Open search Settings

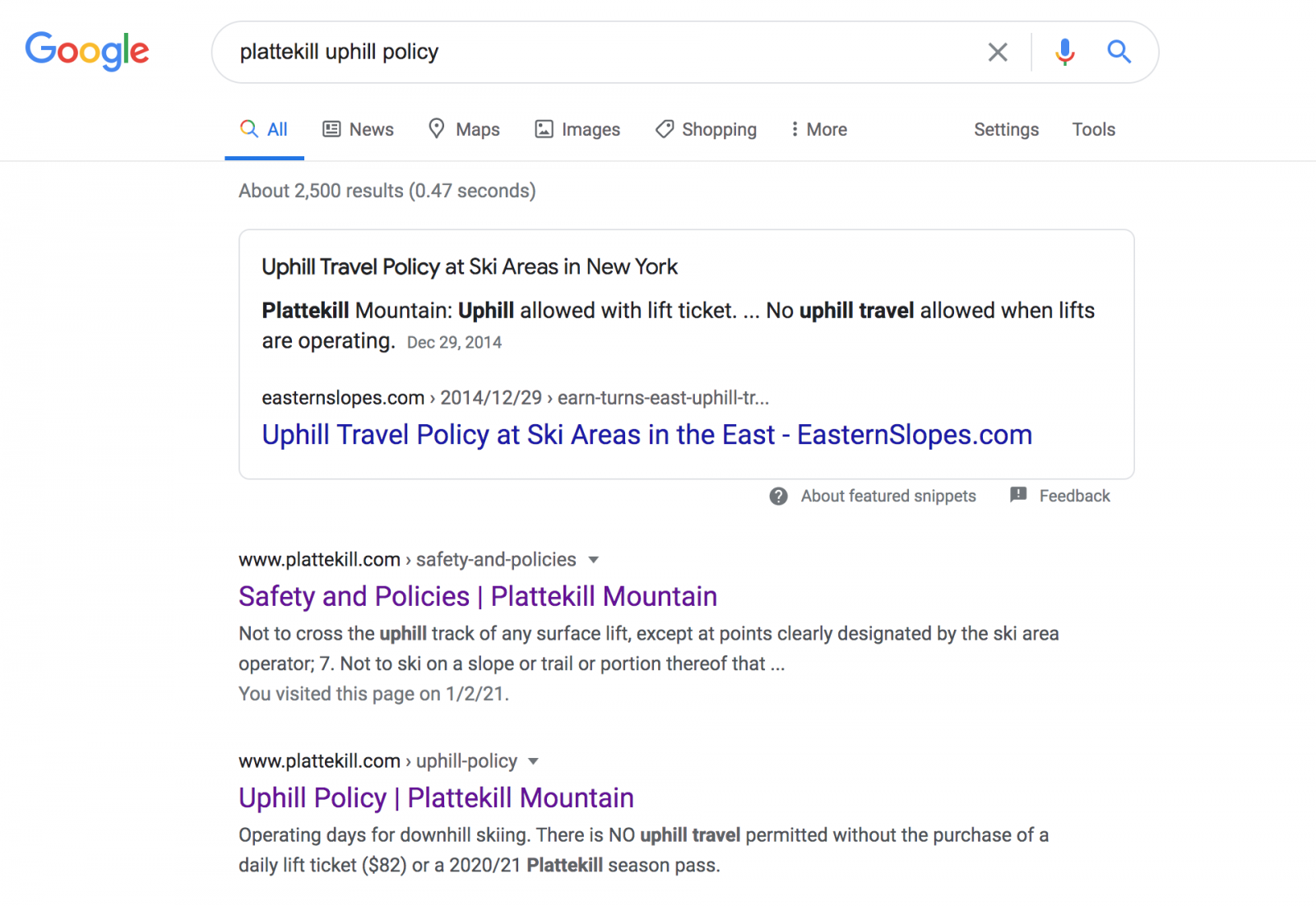pos(1006,130)
